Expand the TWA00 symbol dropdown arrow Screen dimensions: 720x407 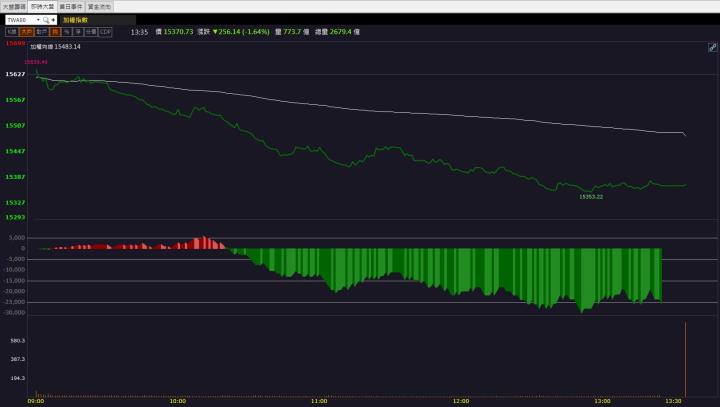(38, 20)
